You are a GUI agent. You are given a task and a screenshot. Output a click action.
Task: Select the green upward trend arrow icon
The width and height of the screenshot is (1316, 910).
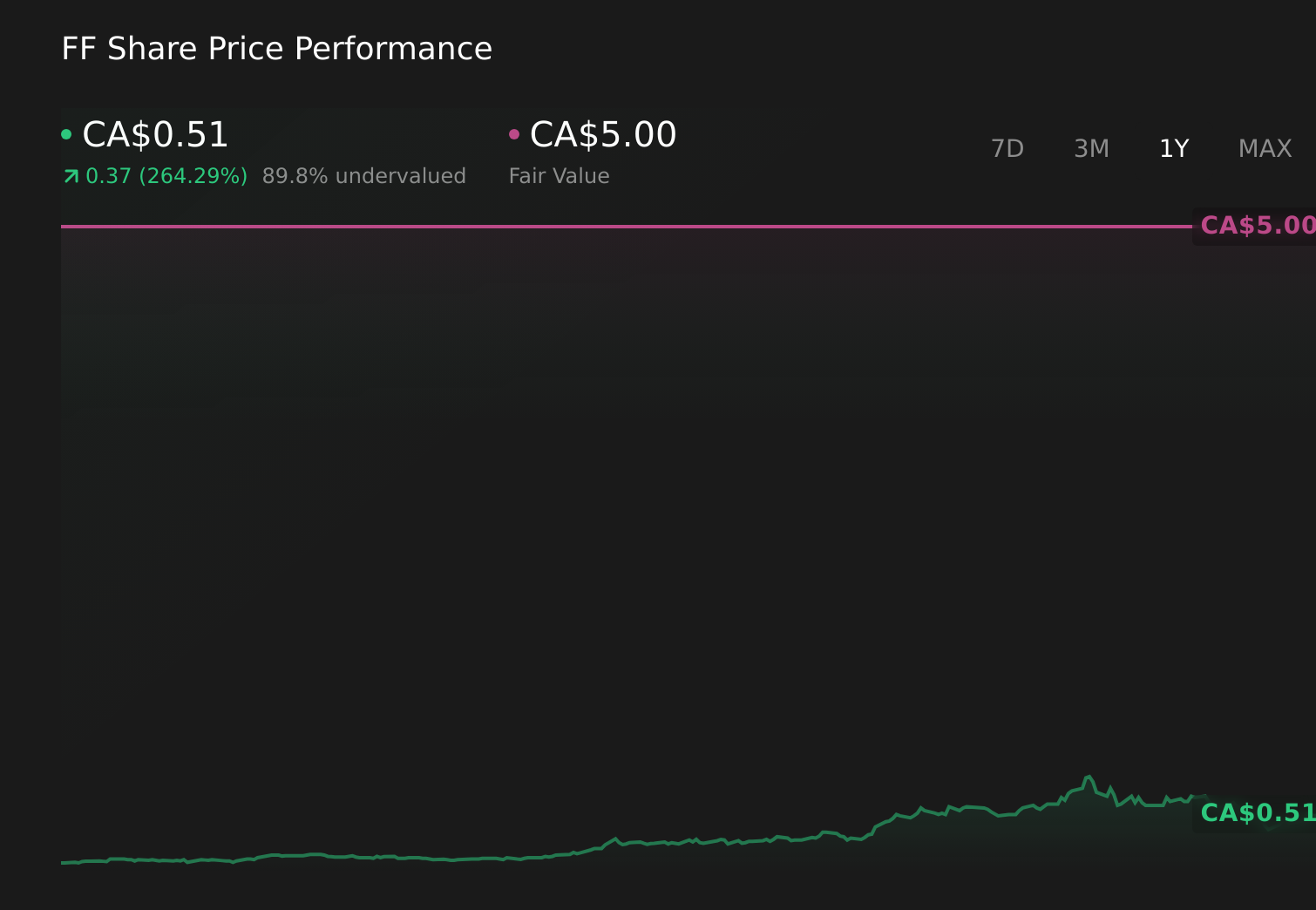(70, 175)
